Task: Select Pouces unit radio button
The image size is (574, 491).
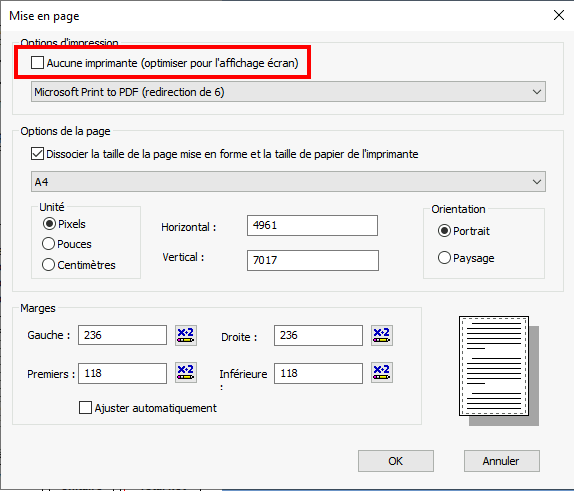Action: coord(48,244)
